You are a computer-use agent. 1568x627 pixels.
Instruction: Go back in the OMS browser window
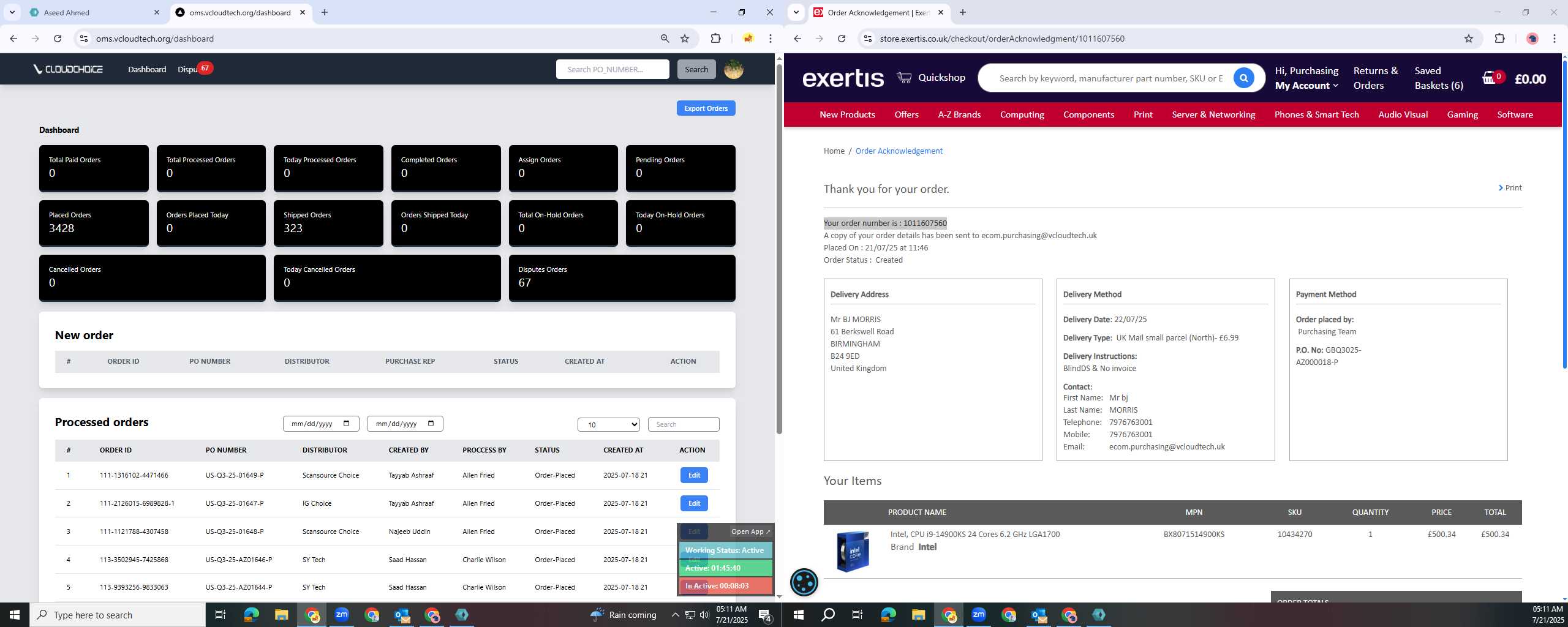point(13,39)
